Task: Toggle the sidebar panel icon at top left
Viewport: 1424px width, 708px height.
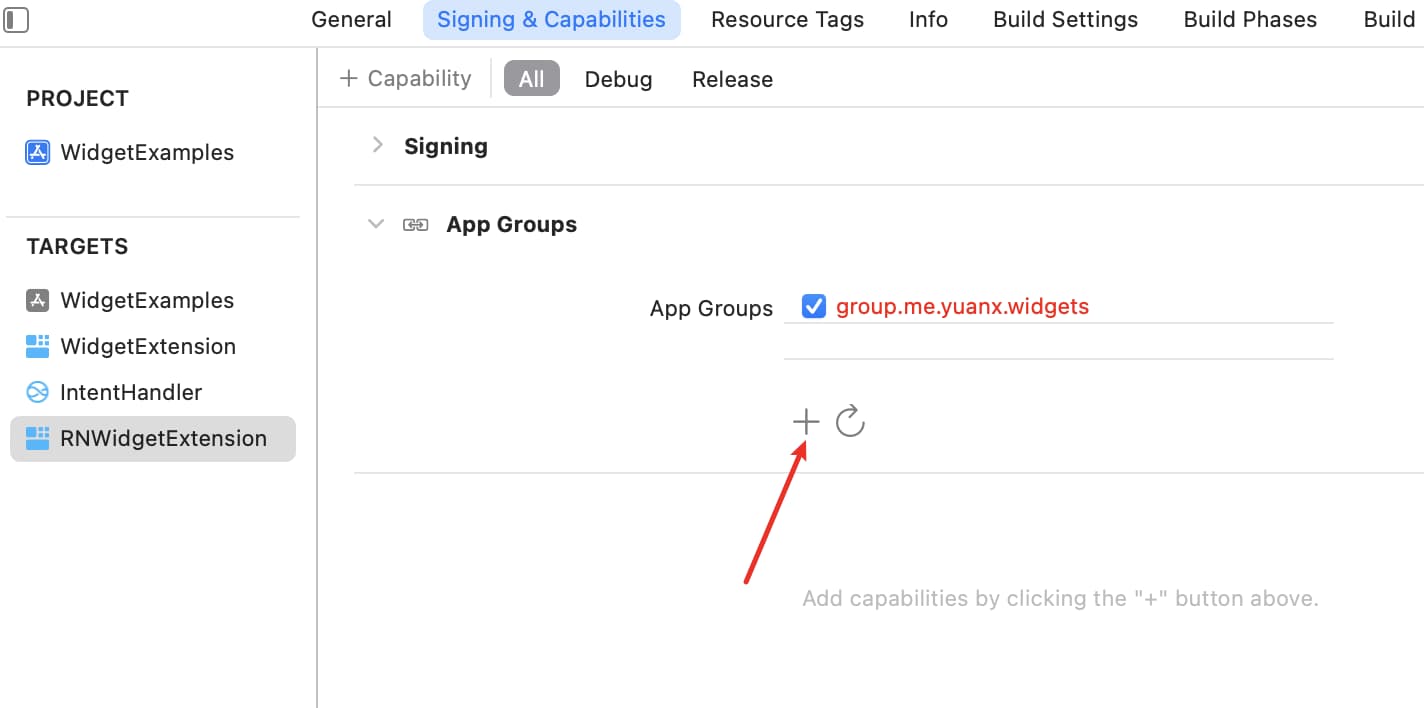Action: 16,19
